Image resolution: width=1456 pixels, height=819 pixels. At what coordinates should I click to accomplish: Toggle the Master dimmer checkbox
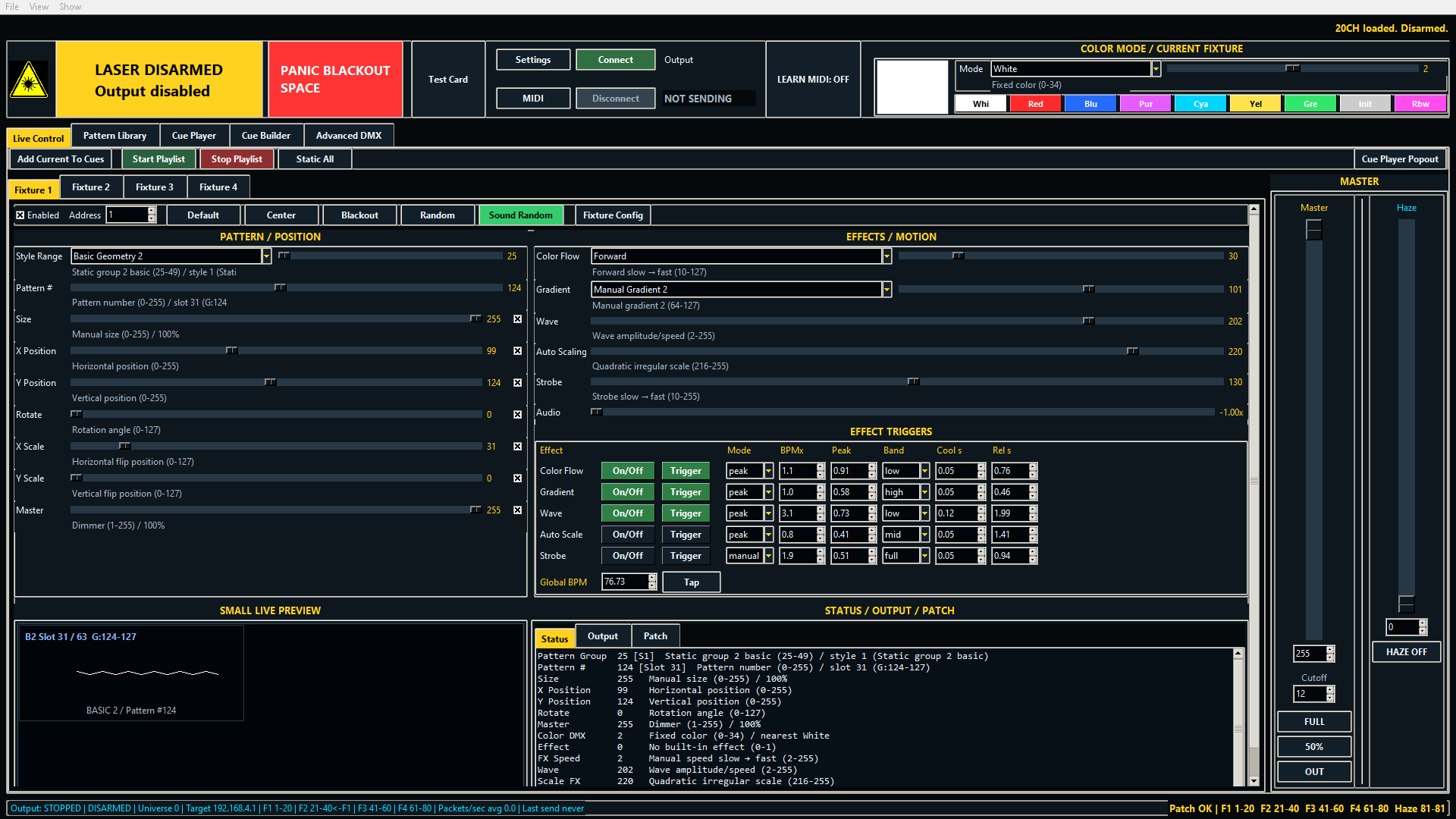point(517,510)
